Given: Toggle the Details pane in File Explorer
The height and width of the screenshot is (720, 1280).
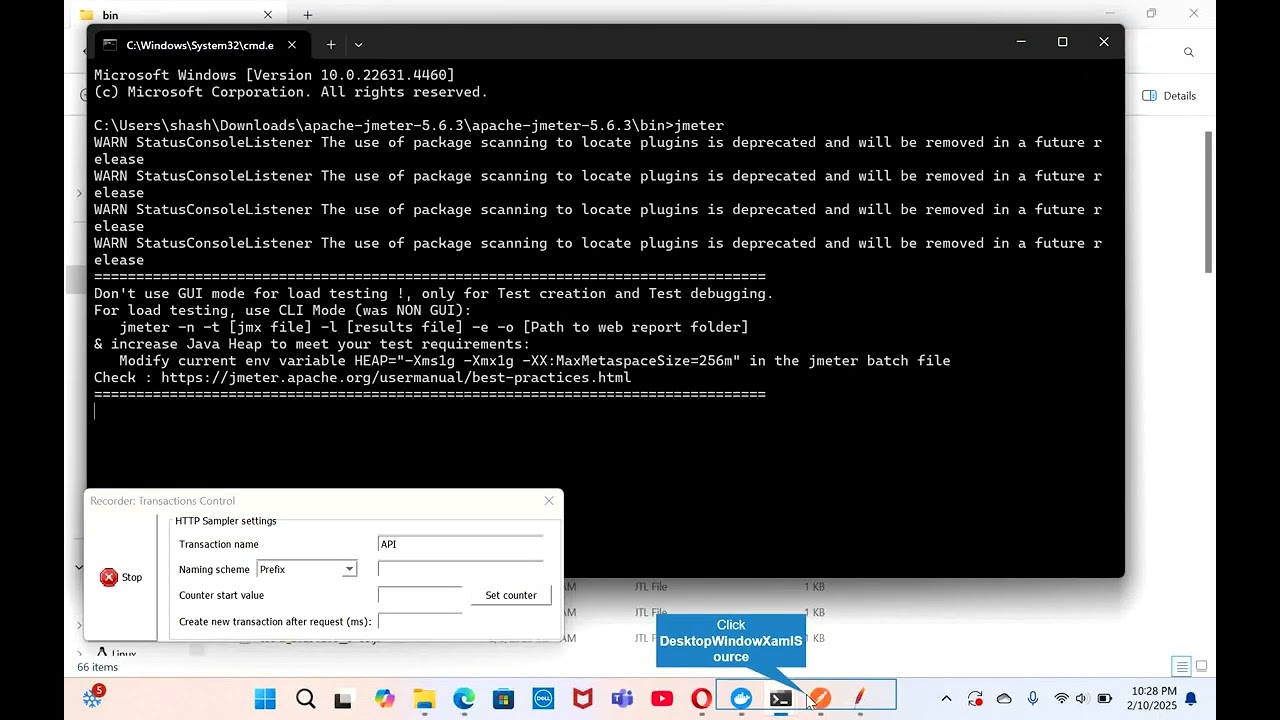Looking at the screenshot, I should click(x=1169, y=96).
